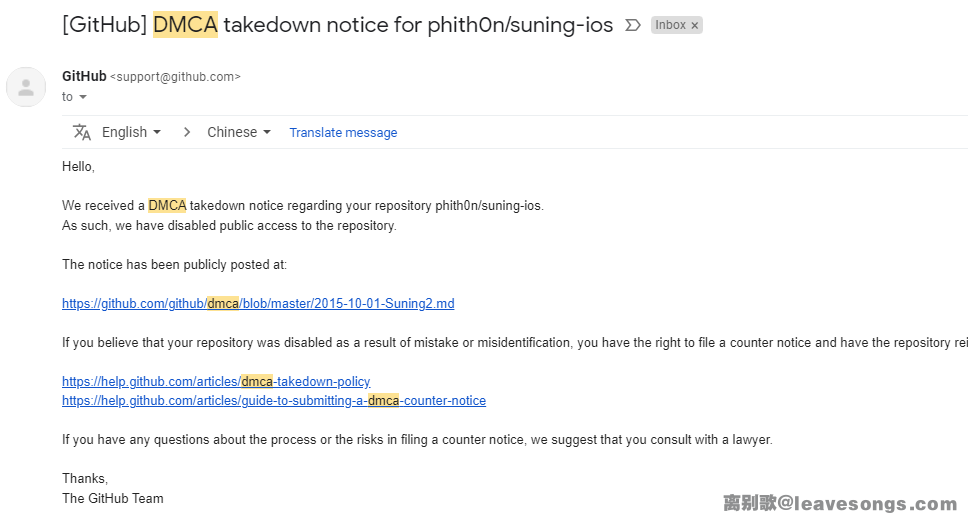Click the Translate message link
Screen dimensions: 968x524
tap(343, 132)
